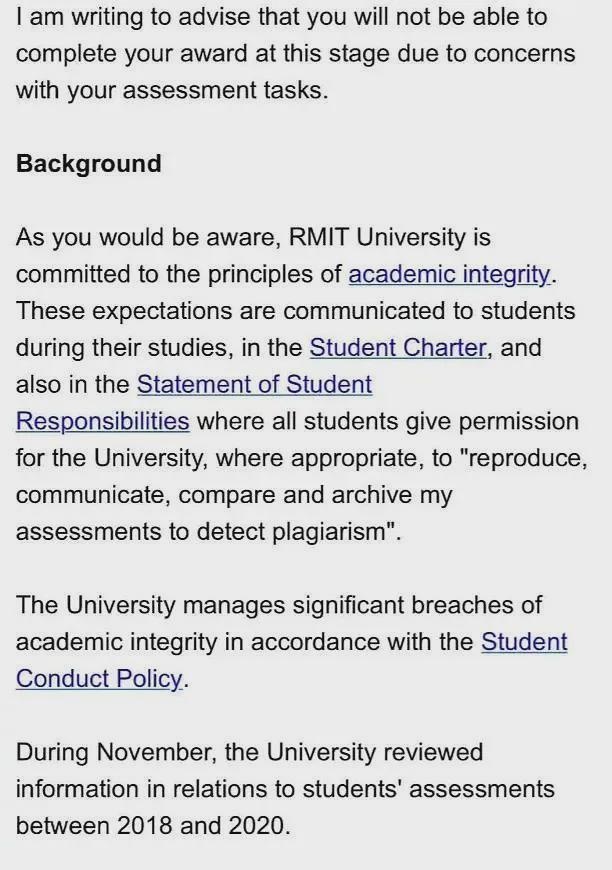Open the academic integrity link
612x870 pixels.
tap(449, 275)
